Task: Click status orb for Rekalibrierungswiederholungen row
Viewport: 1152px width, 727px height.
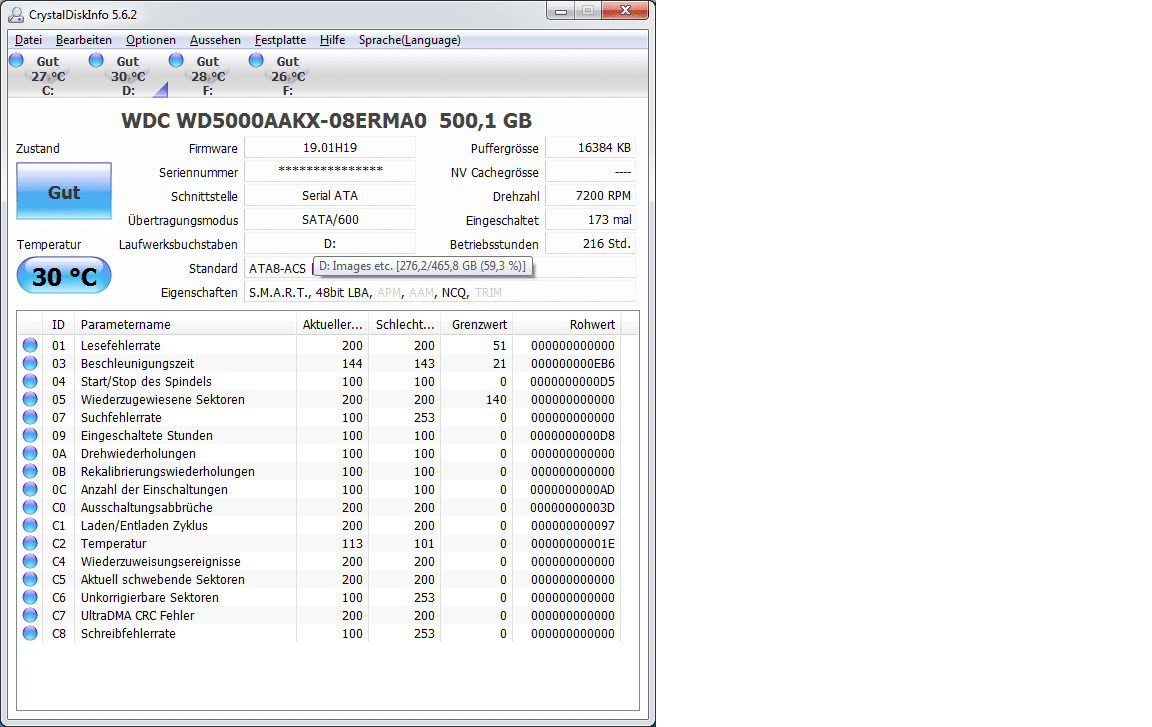Action: point(30,471)
